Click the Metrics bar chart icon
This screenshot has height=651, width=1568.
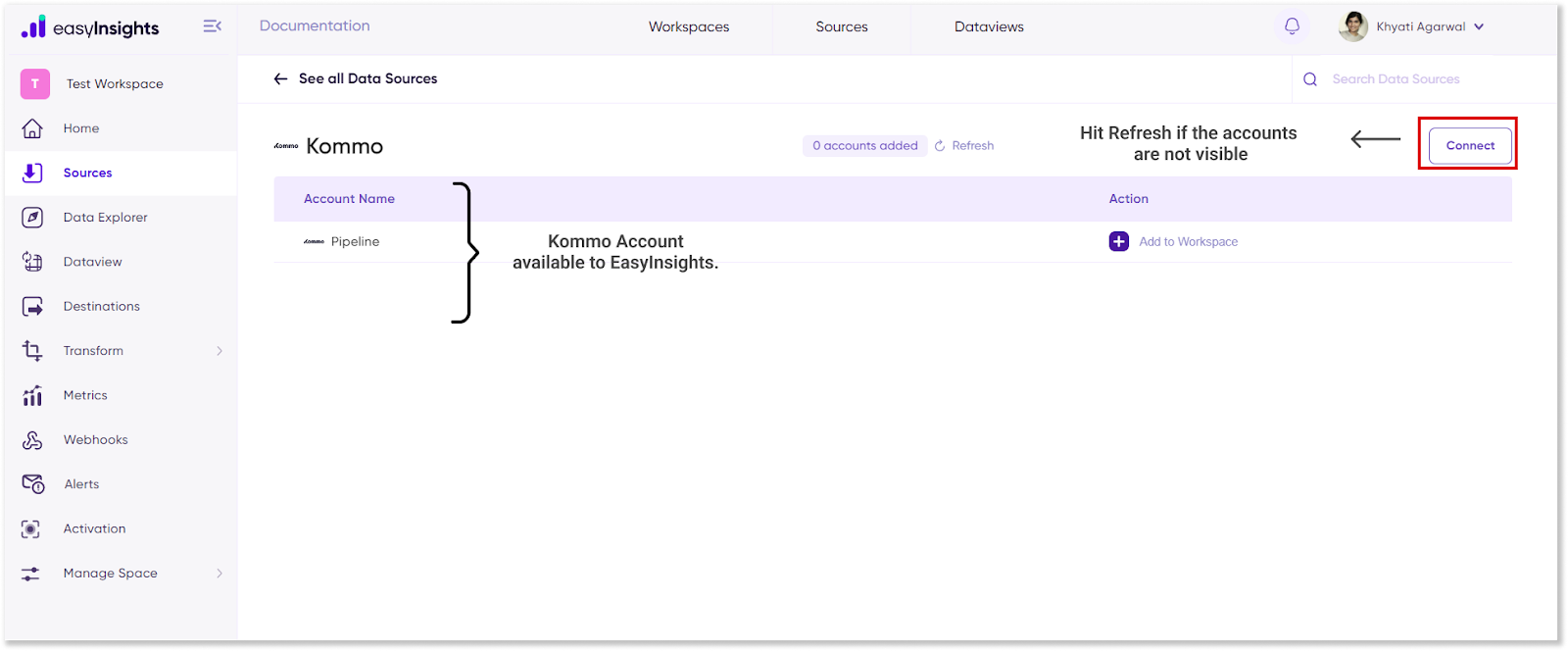[x=32, y=395]
